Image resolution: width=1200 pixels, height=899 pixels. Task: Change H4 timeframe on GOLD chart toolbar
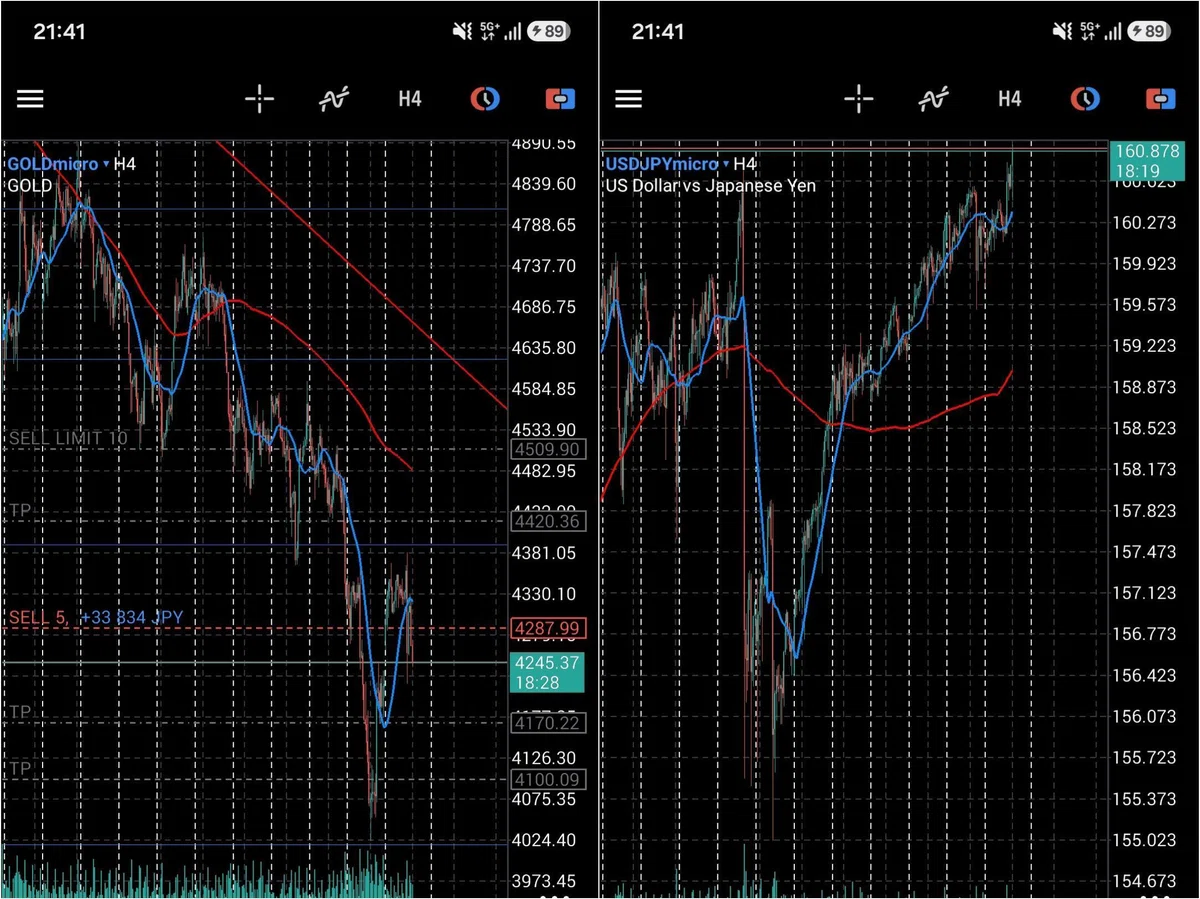point(410,99)
